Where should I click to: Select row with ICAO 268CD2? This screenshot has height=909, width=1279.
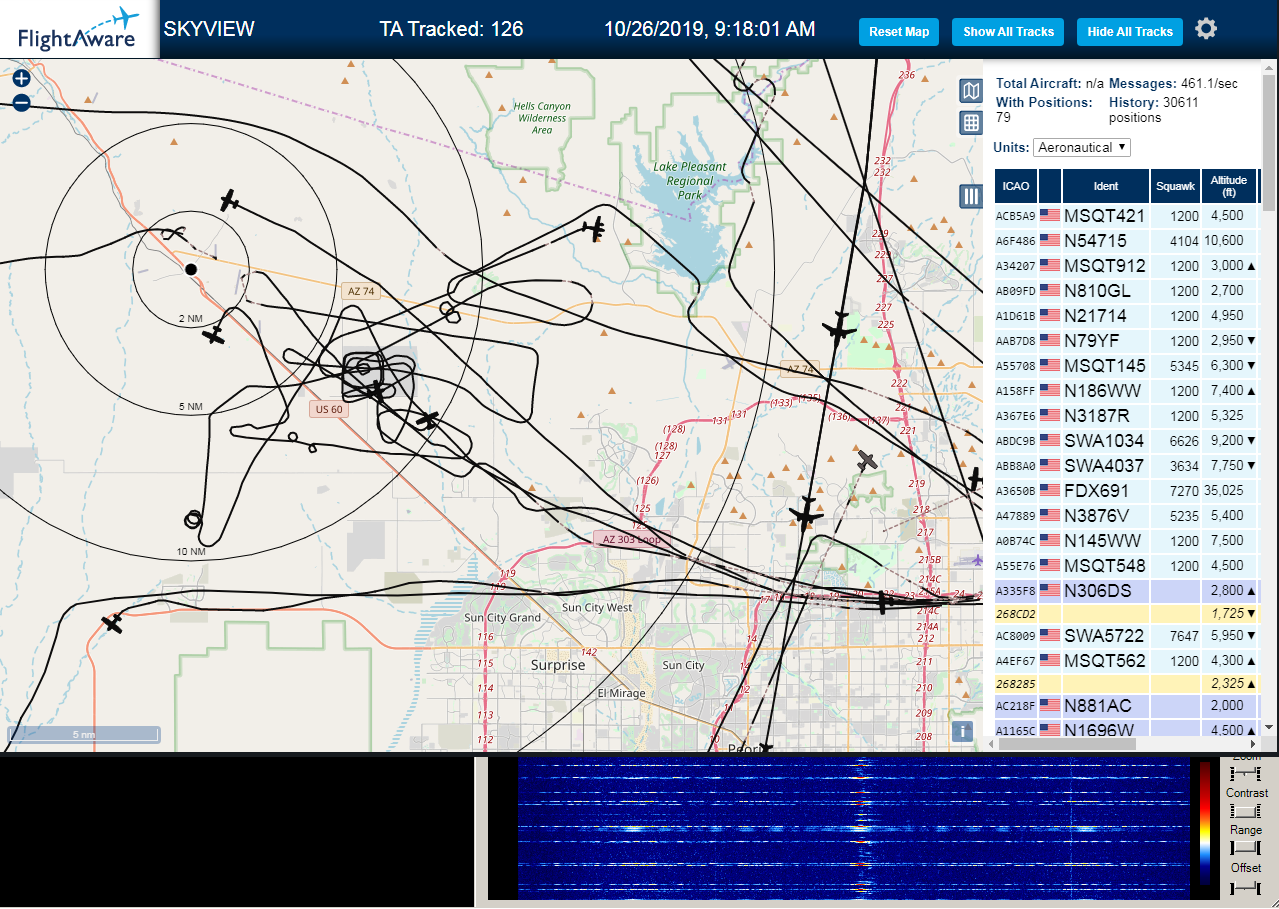coord(1126,612)
